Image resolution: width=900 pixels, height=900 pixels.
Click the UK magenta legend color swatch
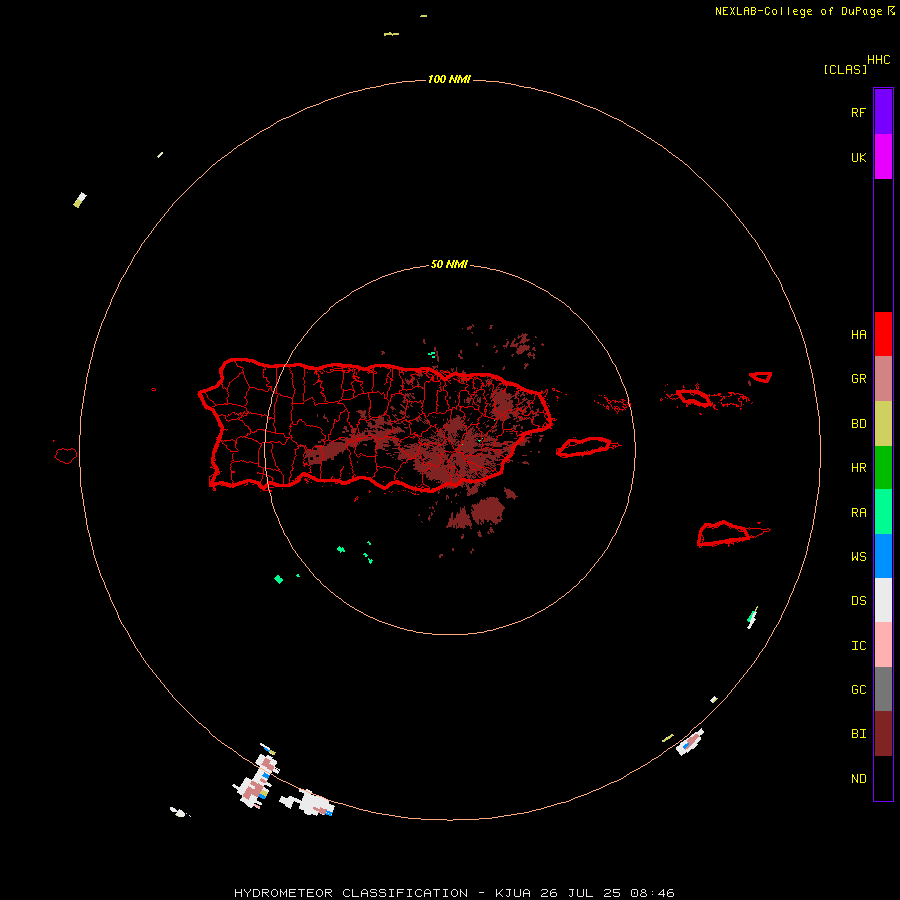click(x=883, y=157)
